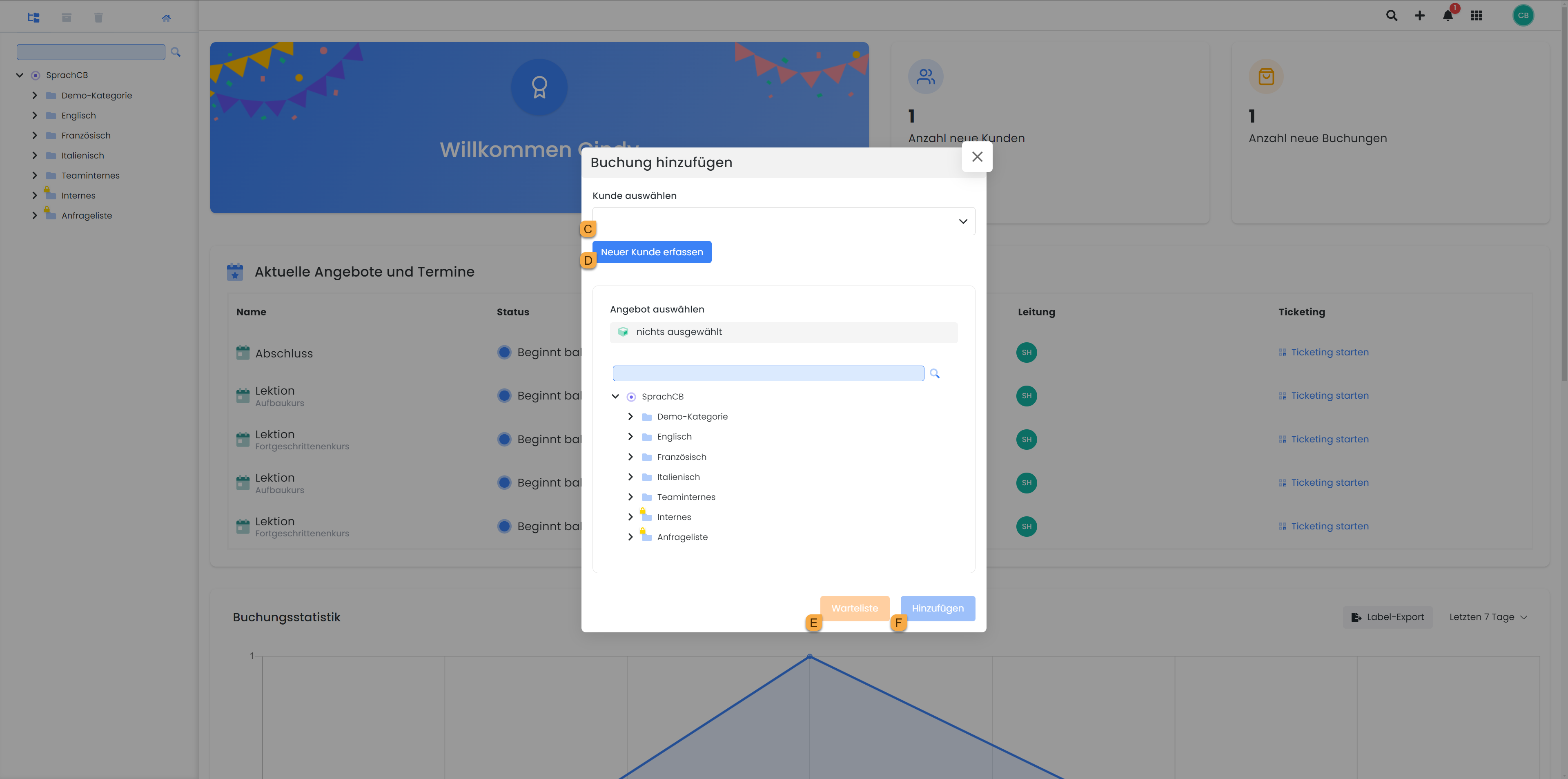Close the Buchung hinzufügen dialog
Screen dimensions: 1568x779
[977, 156]
